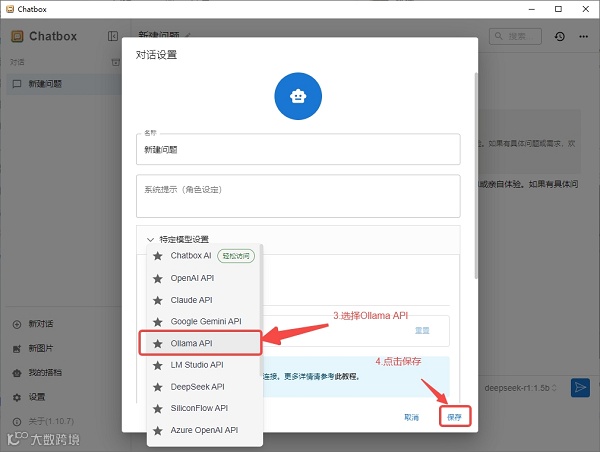600x452 pixels.
Task: Open the three-dot more options menu
Action: [x=583, y=36]
